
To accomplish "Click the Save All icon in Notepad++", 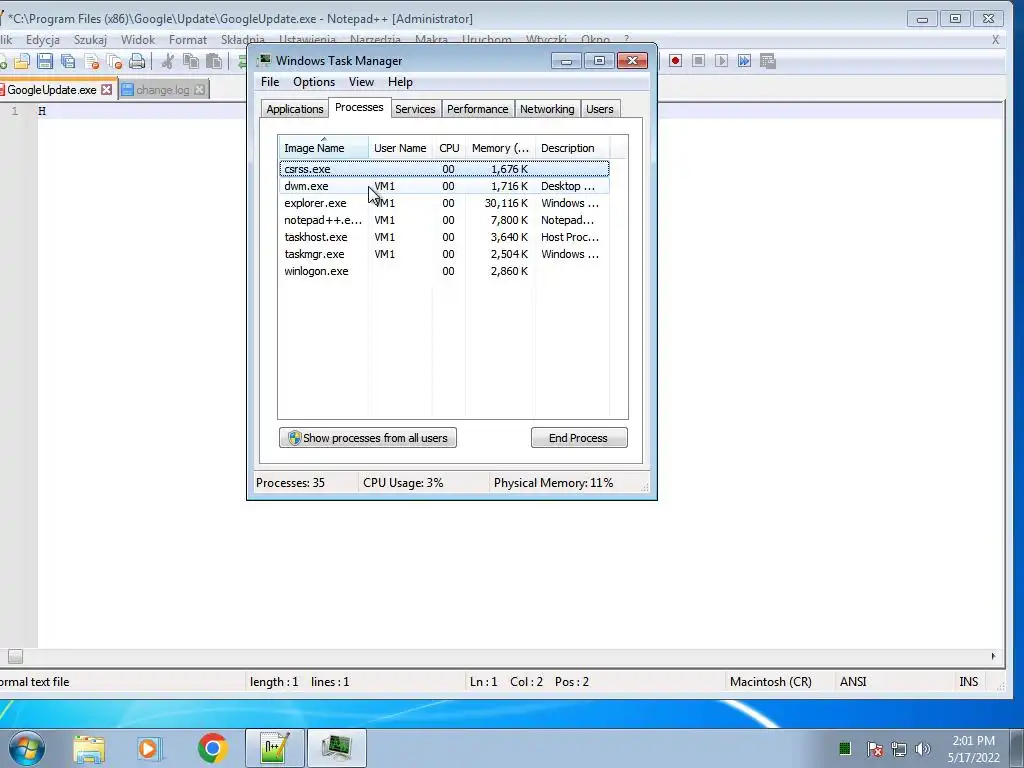I will [68, 61].
